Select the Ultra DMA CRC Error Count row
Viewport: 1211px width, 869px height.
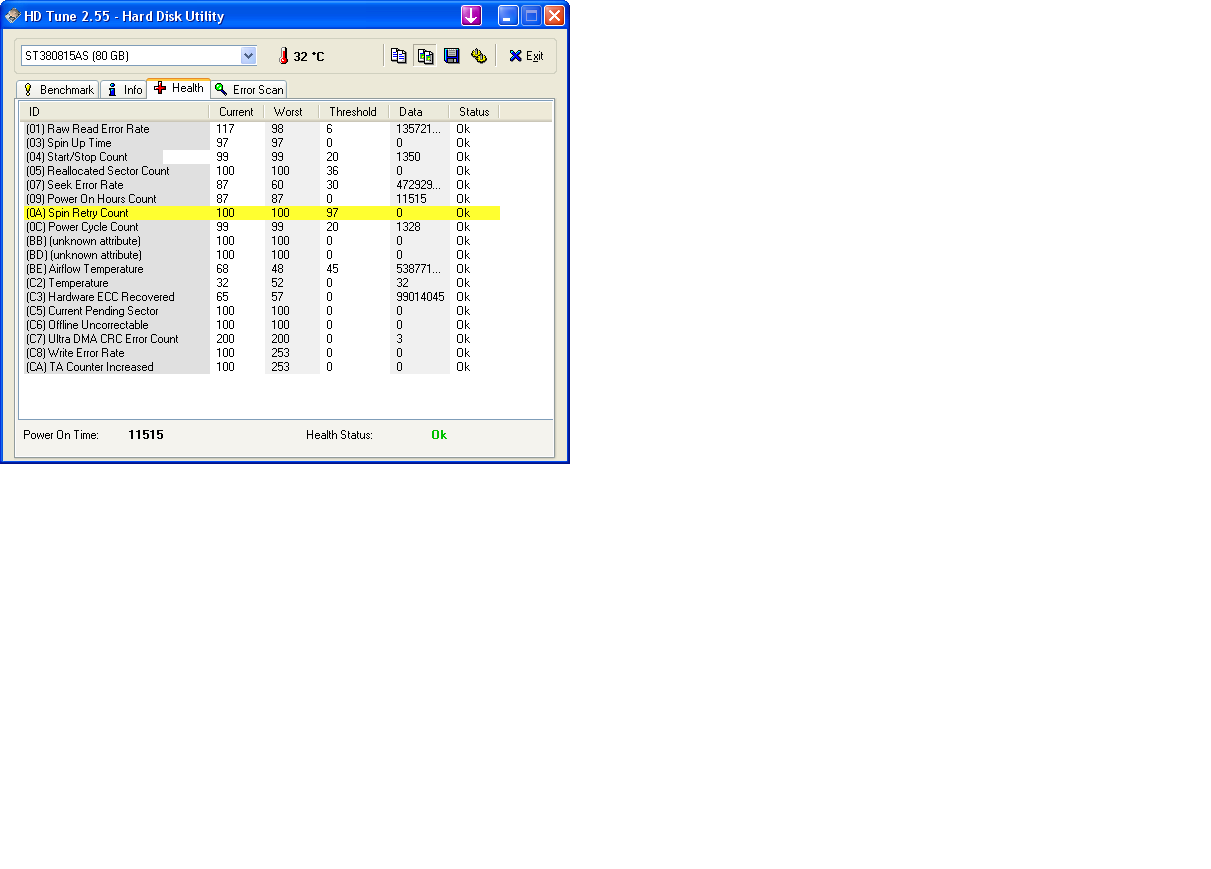coord(261,339)
